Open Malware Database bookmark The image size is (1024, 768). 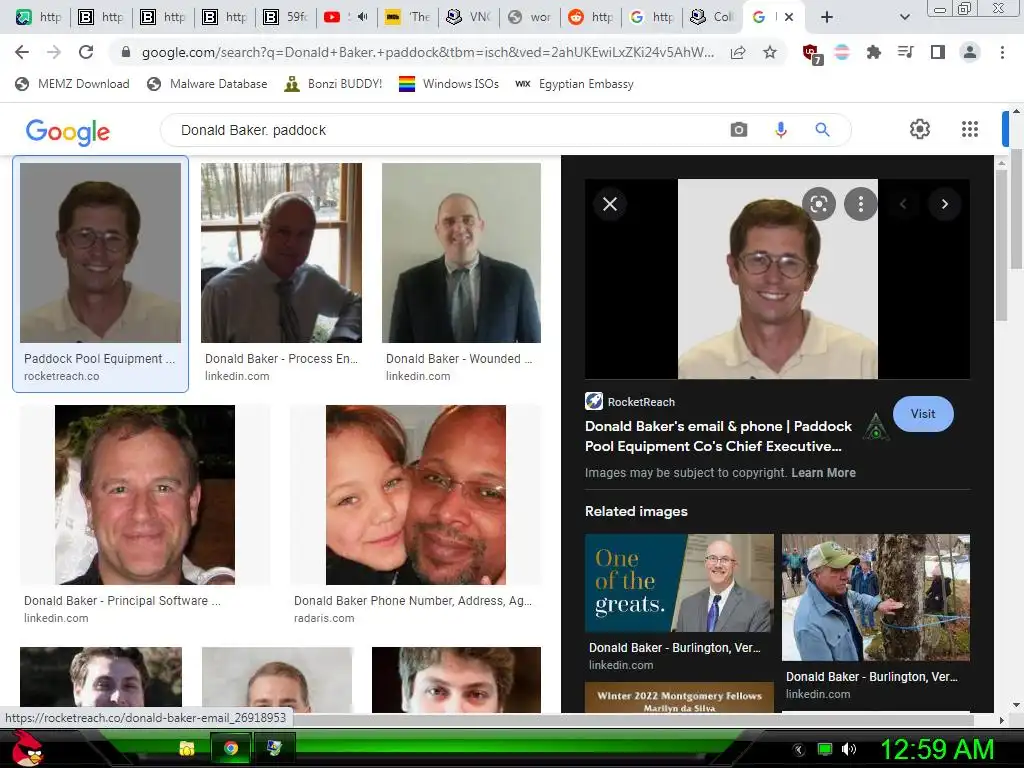point(207,84)
